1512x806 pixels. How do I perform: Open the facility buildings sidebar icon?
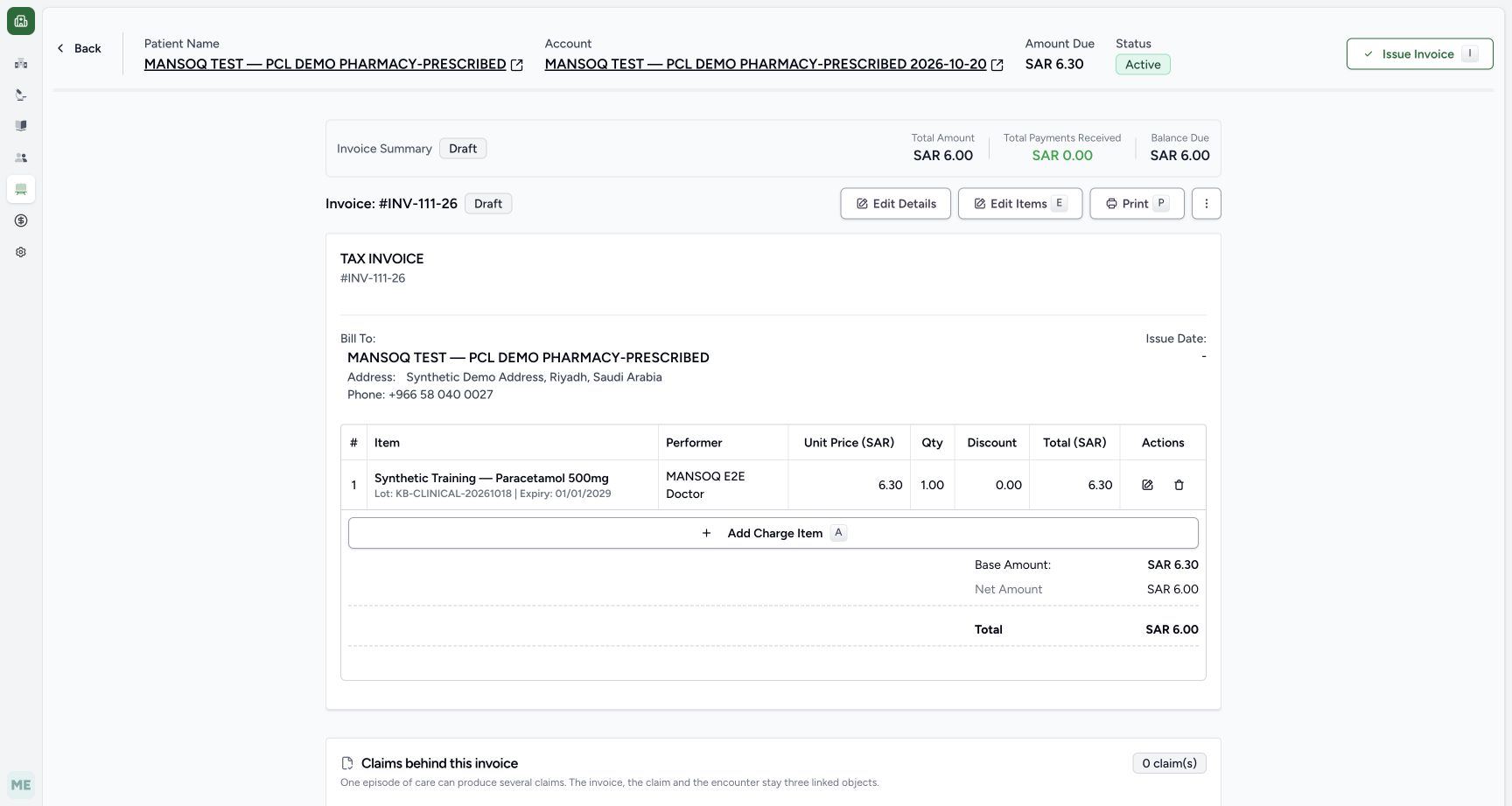point(21,63)
